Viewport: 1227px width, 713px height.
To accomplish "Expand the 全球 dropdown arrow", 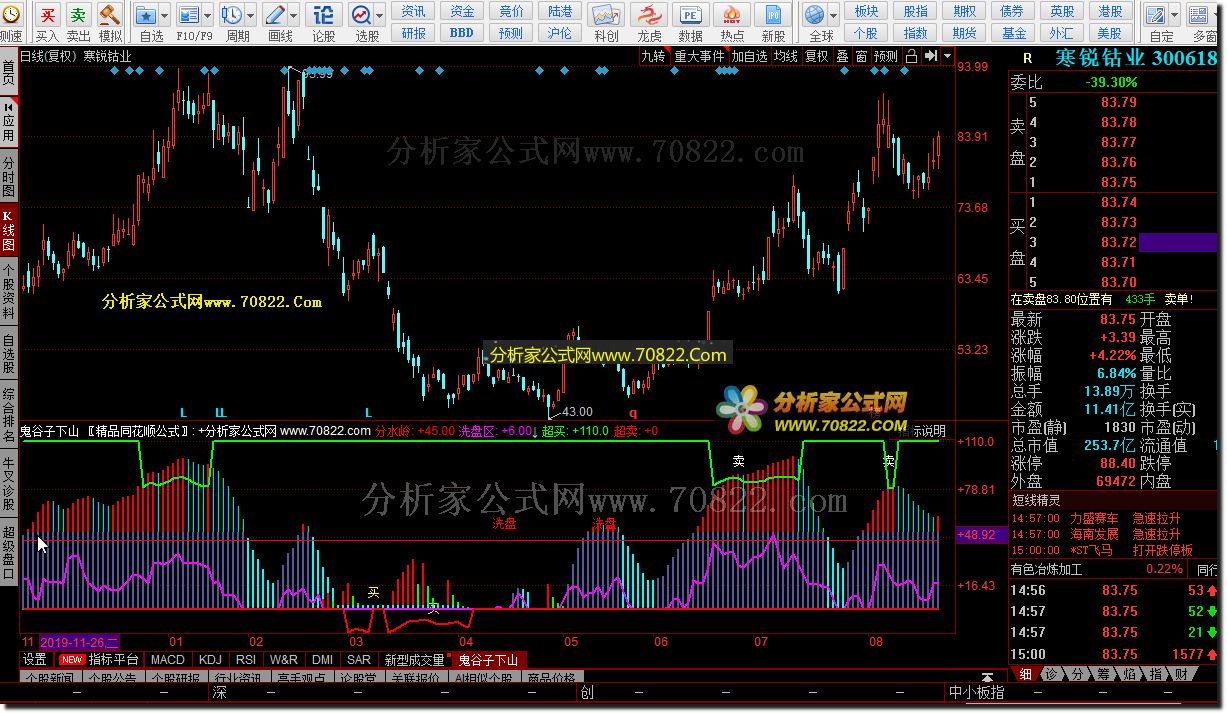I will pyautogui.click(x=833, y=16).
